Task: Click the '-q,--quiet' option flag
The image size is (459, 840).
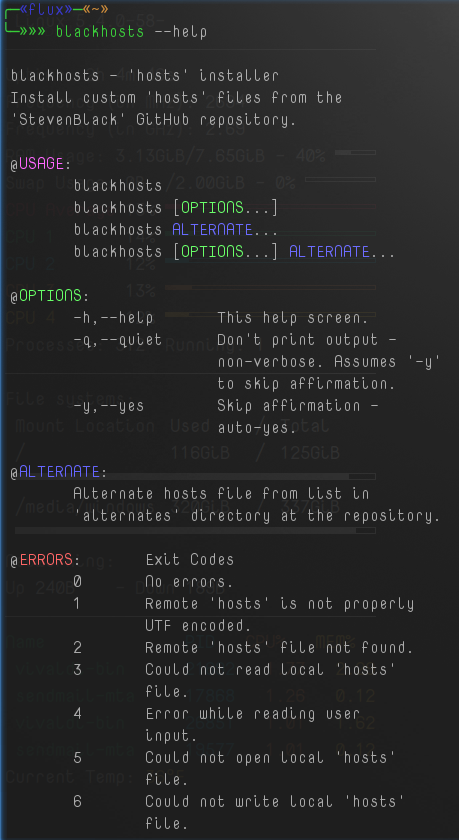Action: (x=117, y=340)
